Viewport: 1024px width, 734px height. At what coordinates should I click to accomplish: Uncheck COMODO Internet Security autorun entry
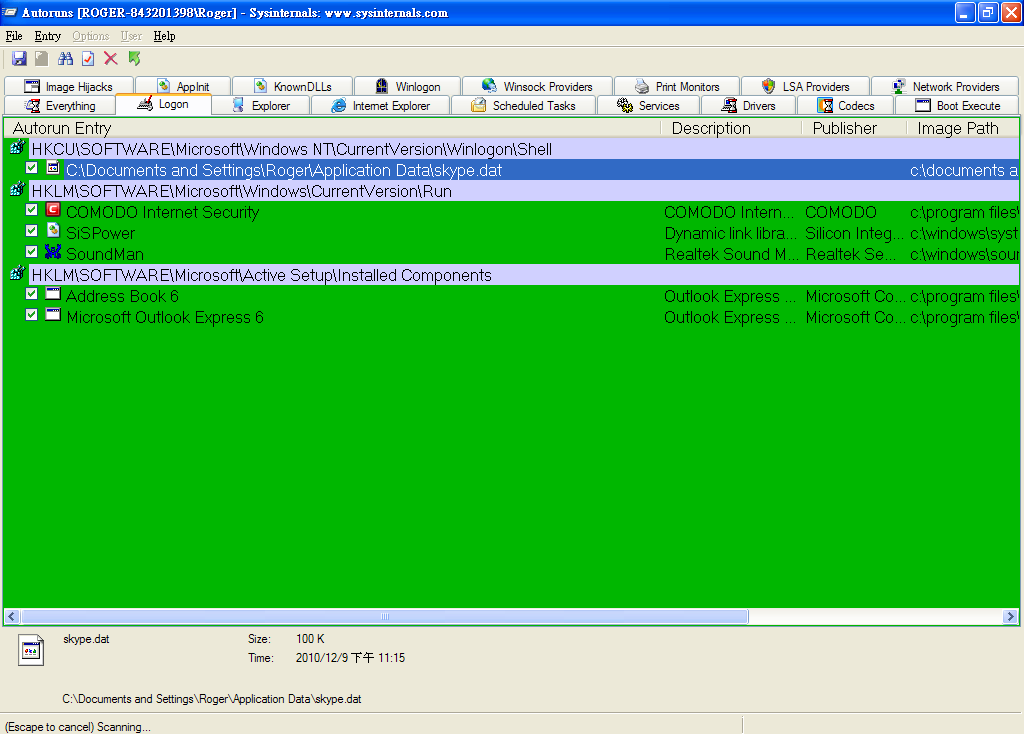coord(31,210)
